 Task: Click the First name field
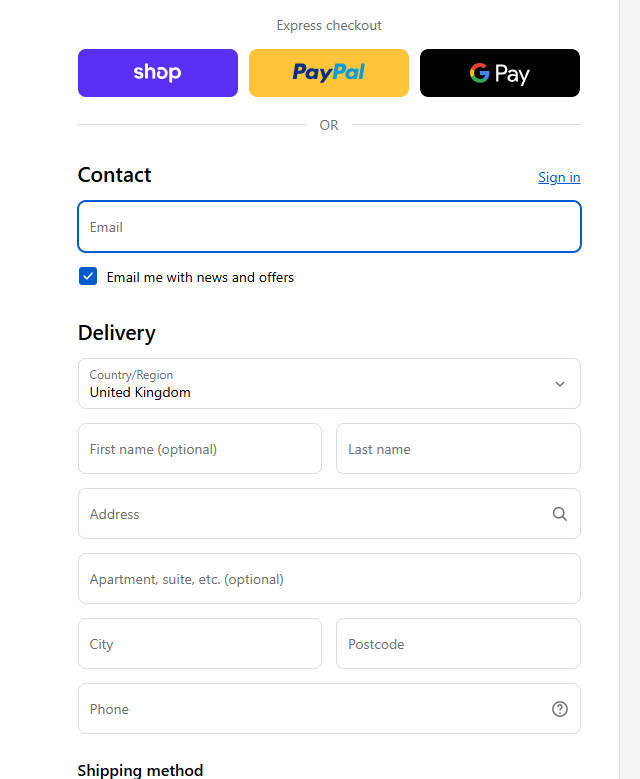point(200,449)
